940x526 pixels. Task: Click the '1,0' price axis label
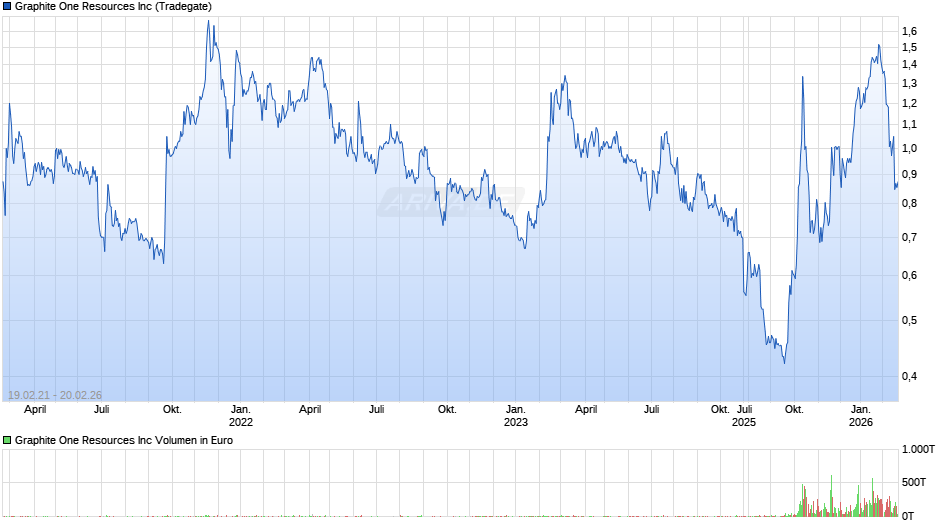click(x=909, y=149)
